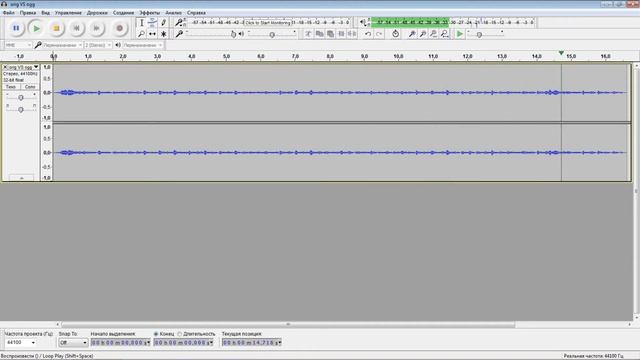Open the recording device dropdown
The width and height of the screenshot is (640, 360).
62,45
